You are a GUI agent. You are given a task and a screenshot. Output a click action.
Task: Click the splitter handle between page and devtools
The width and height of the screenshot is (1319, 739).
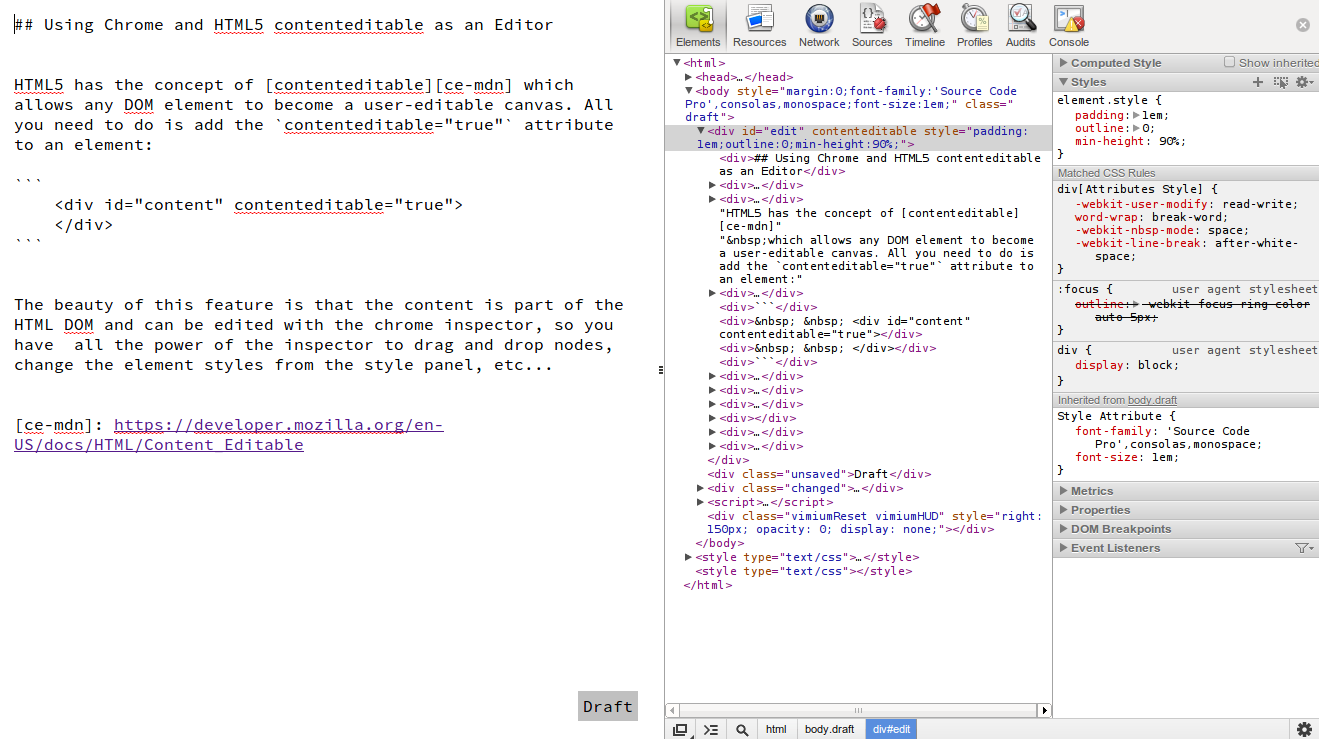(x=661, y=370)
